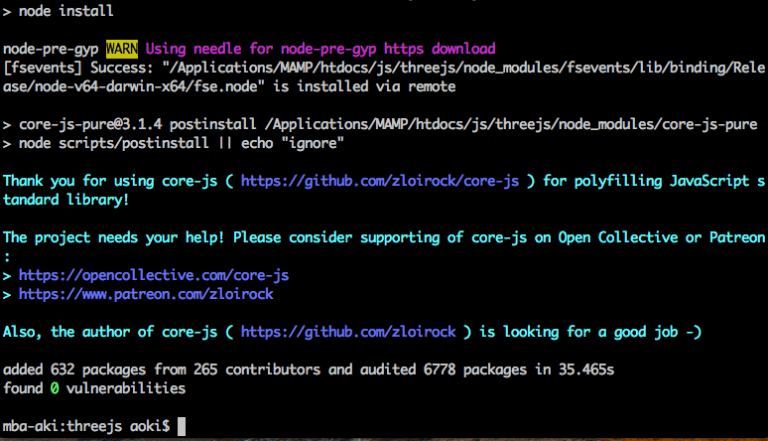Click the magenta "Using needle" warning message
Image resolution: width=768 pixels, height=441 pixels.
coord(320,48)
